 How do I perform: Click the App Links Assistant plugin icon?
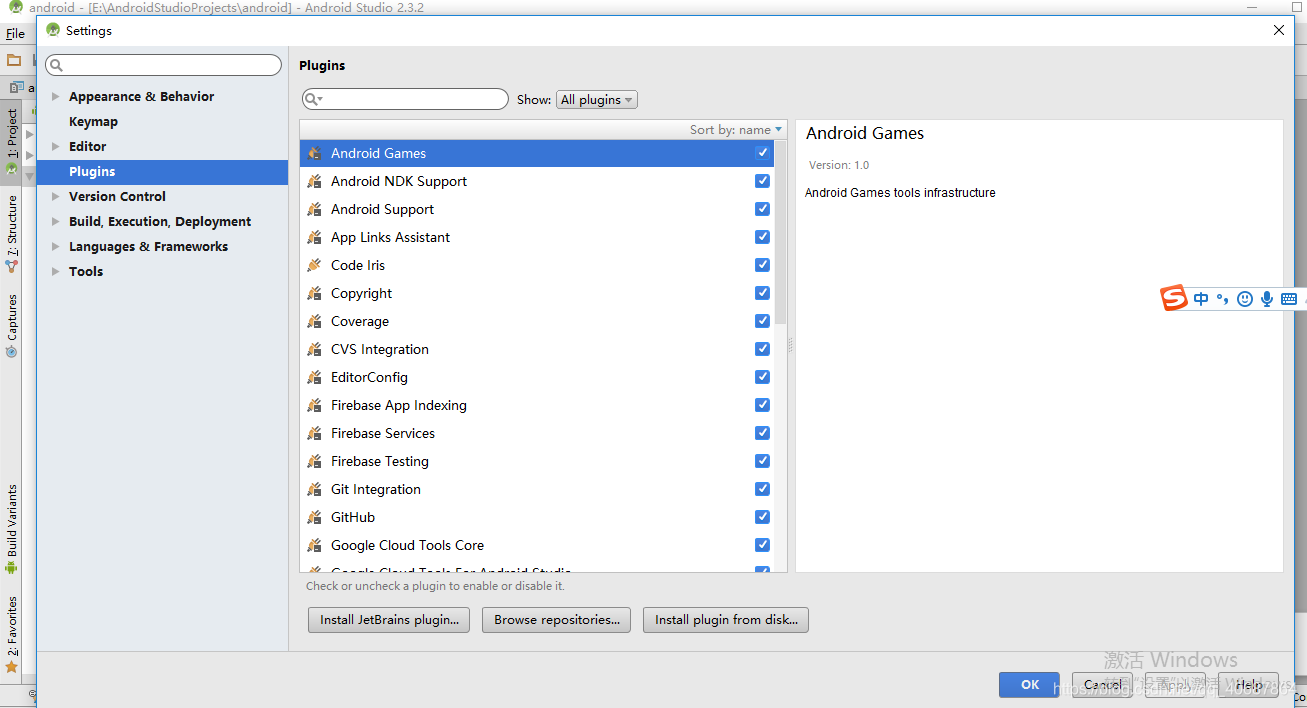pos(315,237)
